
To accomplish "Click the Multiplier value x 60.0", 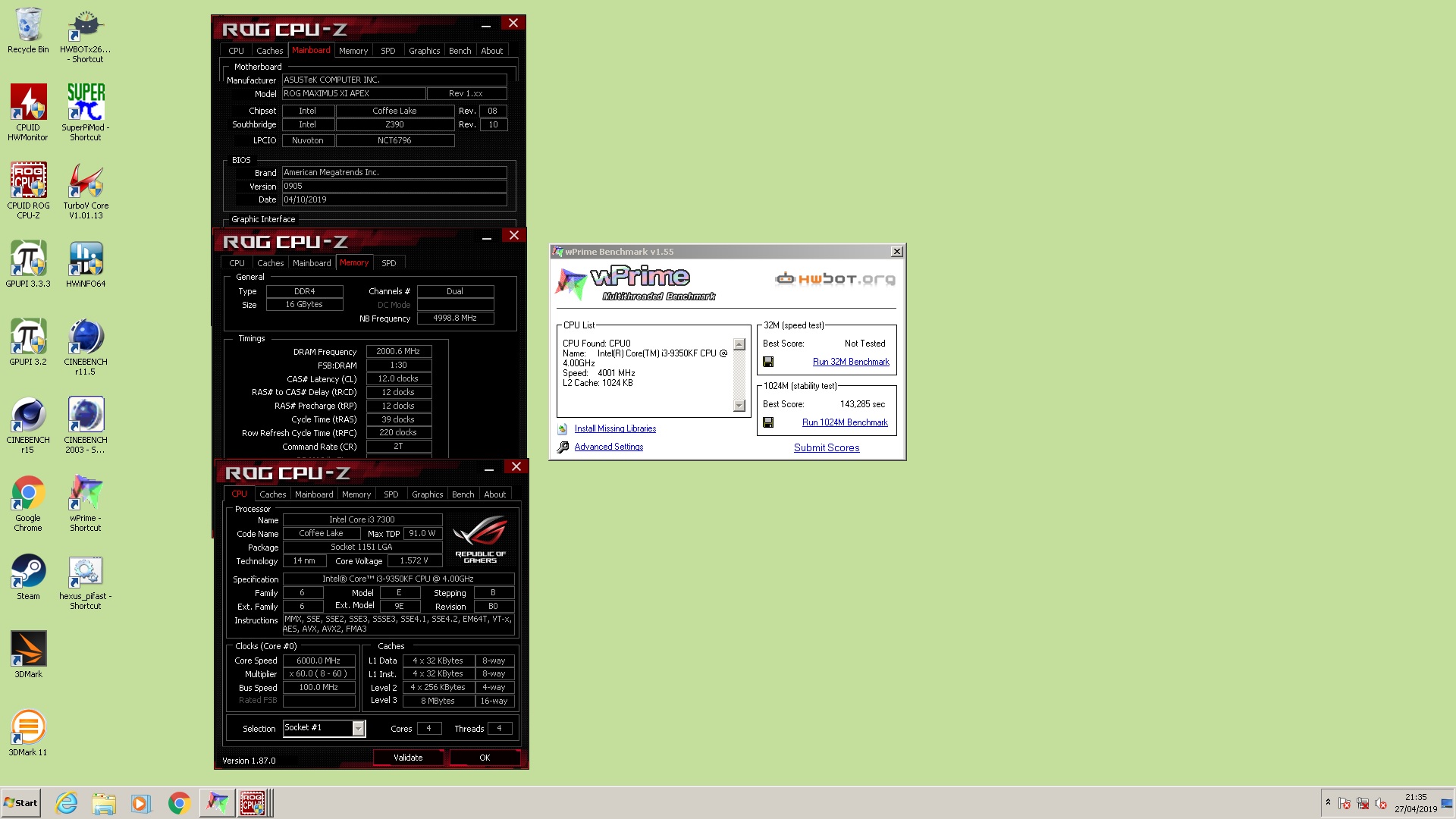I will tap(318, 674).
